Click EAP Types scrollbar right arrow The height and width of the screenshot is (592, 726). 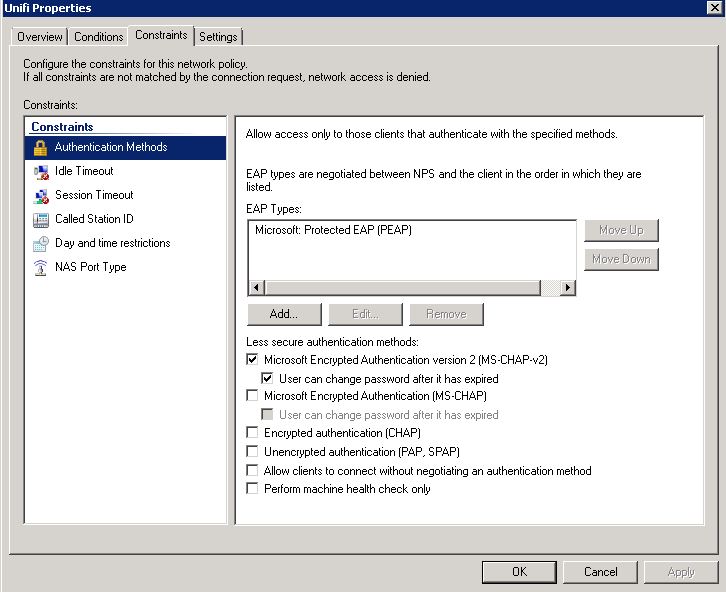point(568,287)
